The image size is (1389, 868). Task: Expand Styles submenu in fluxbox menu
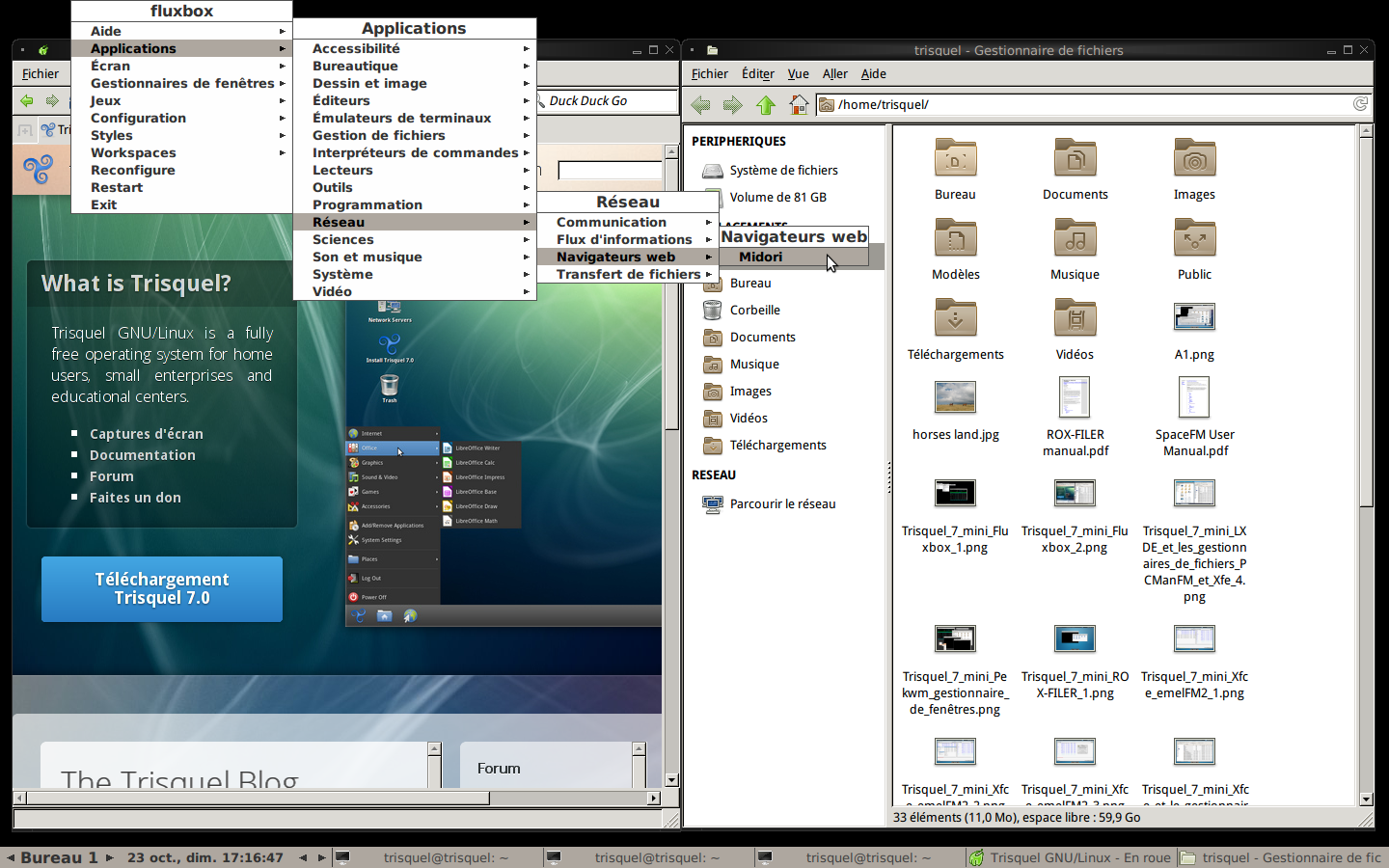(181, 135)
